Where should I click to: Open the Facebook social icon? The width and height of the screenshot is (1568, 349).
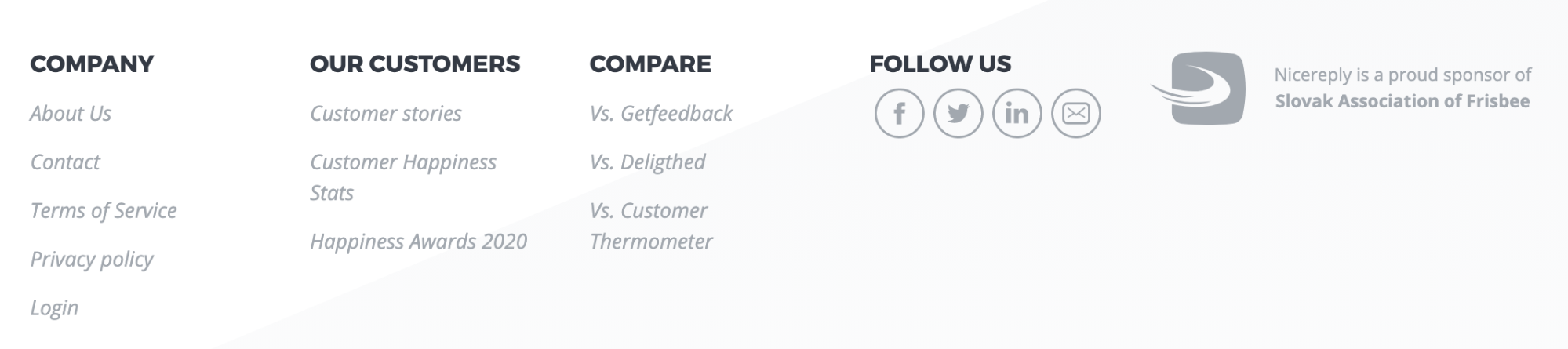[899, 114]
